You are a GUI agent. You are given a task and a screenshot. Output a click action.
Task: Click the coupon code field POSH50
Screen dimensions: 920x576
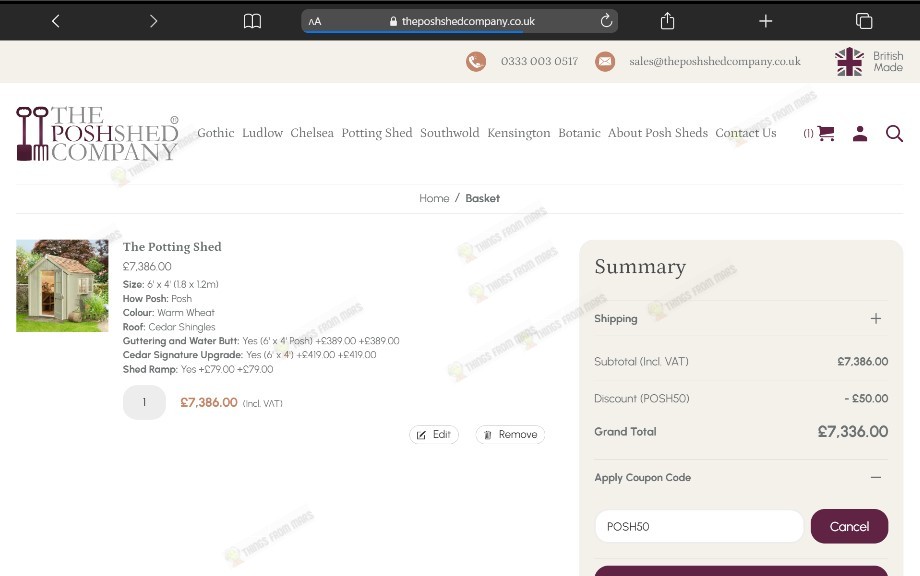699,527
